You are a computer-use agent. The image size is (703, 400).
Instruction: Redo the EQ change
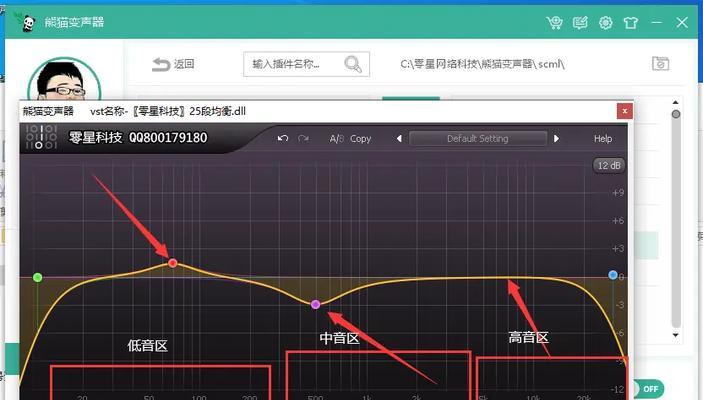304,139
